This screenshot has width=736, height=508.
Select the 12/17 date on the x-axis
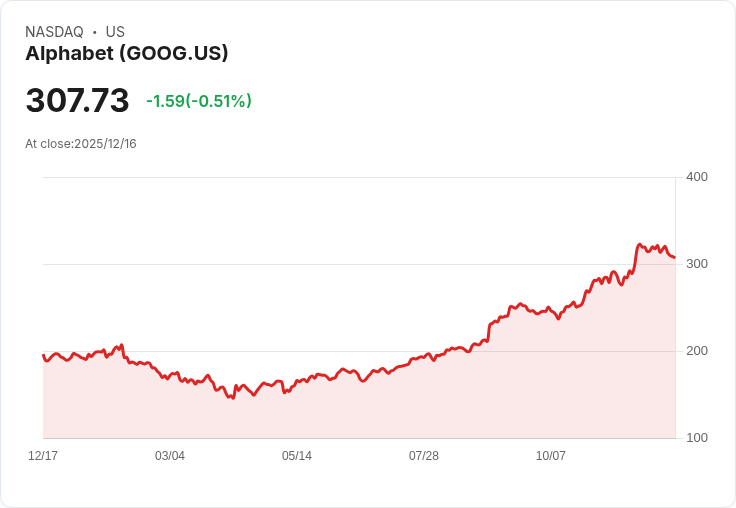(43, 456)
